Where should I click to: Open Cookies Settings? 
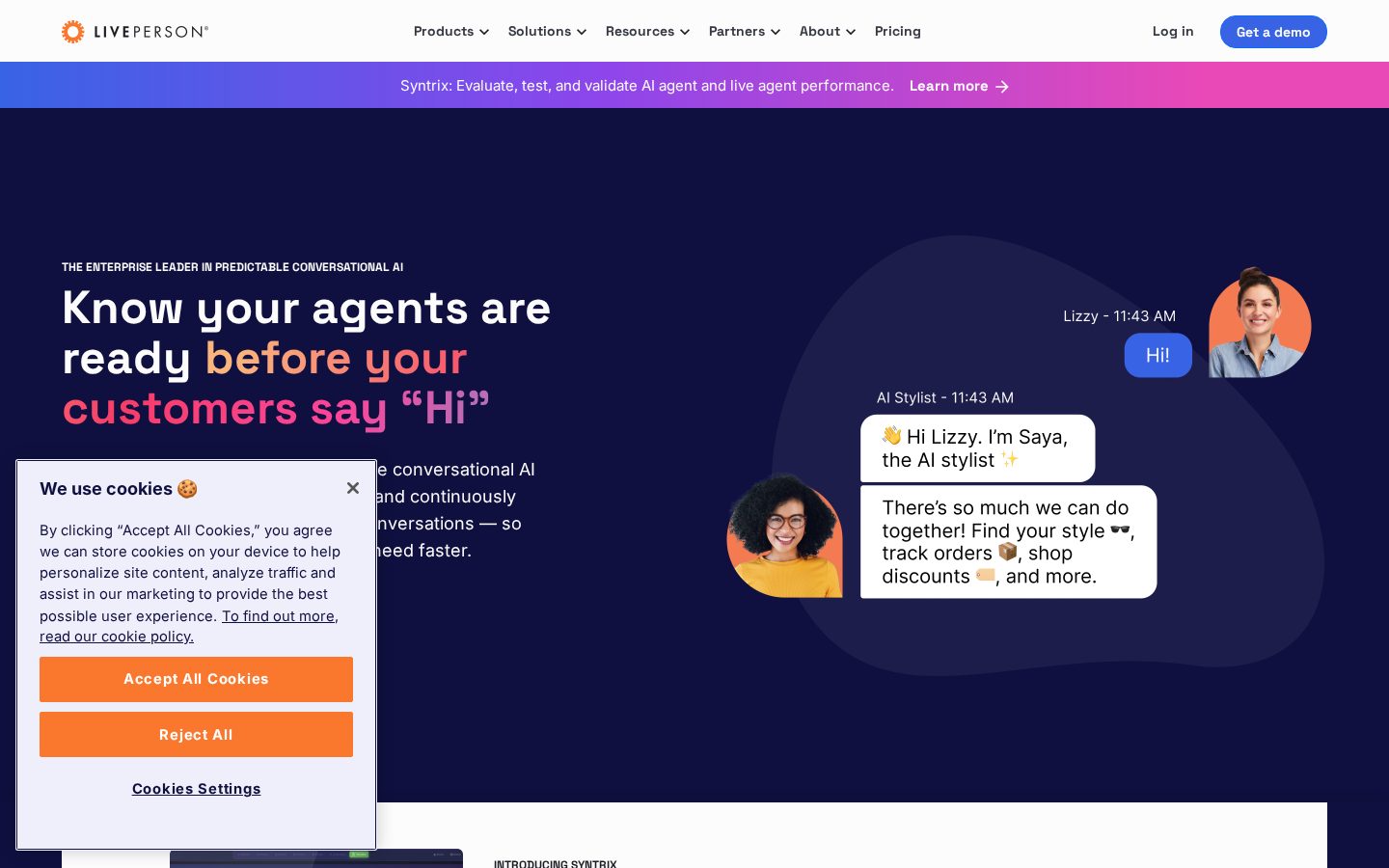pos(196,789)
